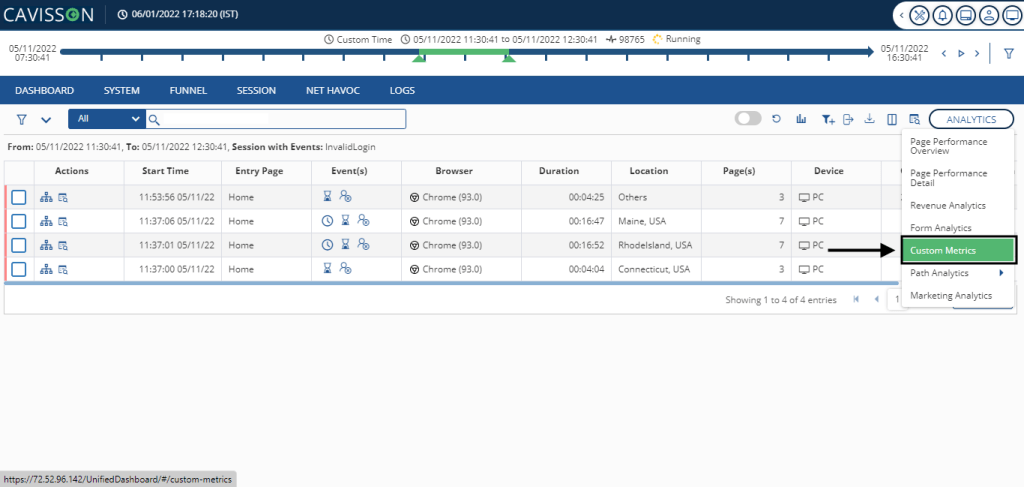Viewport: 1024px width, 487px height.
Task: Open the FUNNEL menu
Action: coord(188,91)
